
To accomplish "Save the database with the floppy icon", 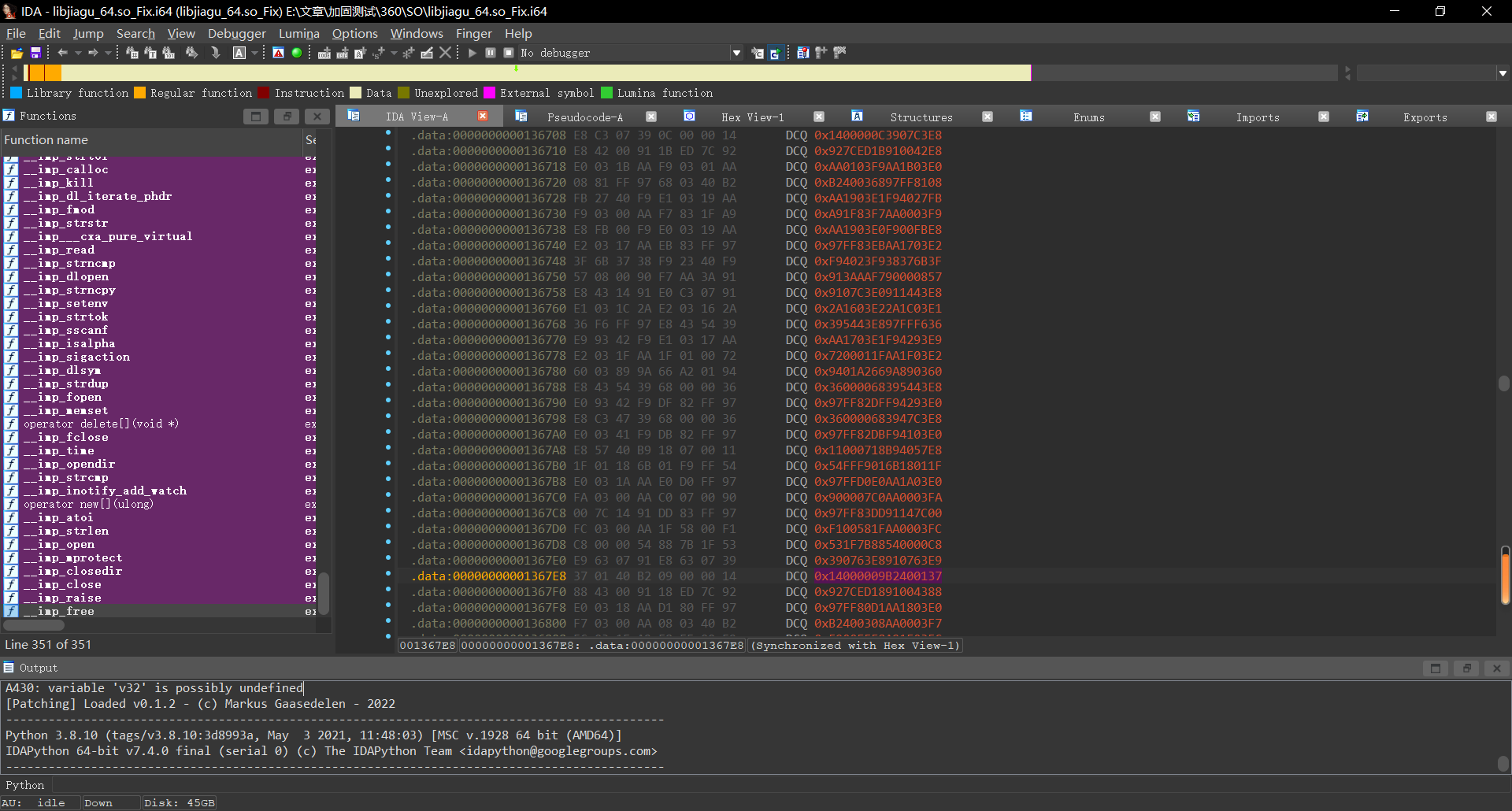I will point(35,53).
